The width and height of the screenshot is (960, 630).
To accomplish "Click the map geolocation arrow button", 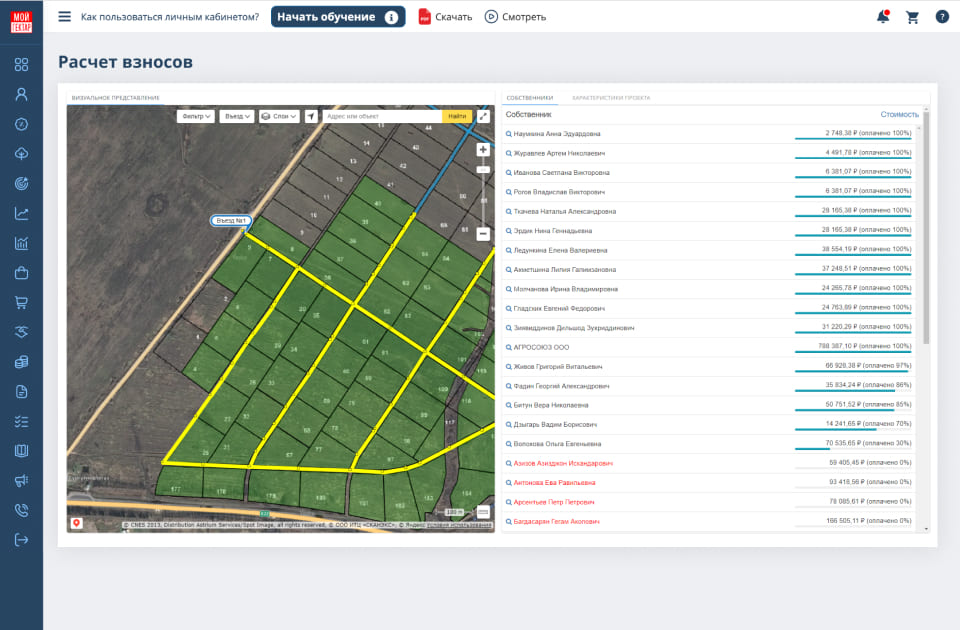I will pos(311,116).
